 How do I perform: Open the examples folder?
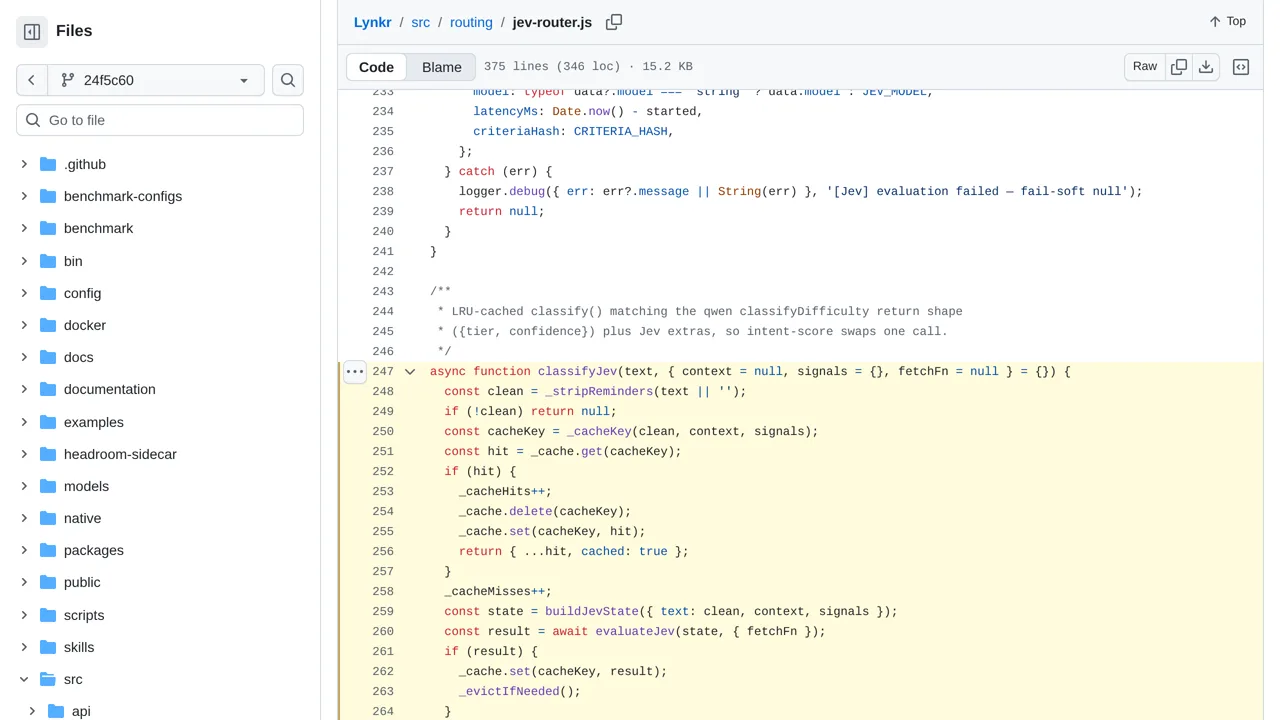(94, 422)
